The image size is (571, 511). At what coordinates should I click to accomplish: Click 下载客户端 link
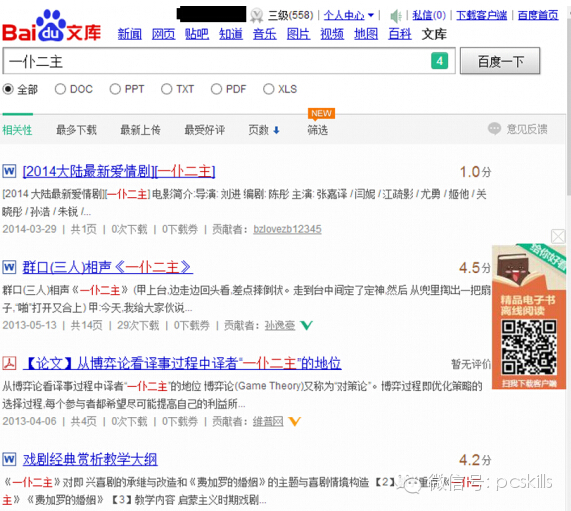point(481,15)
